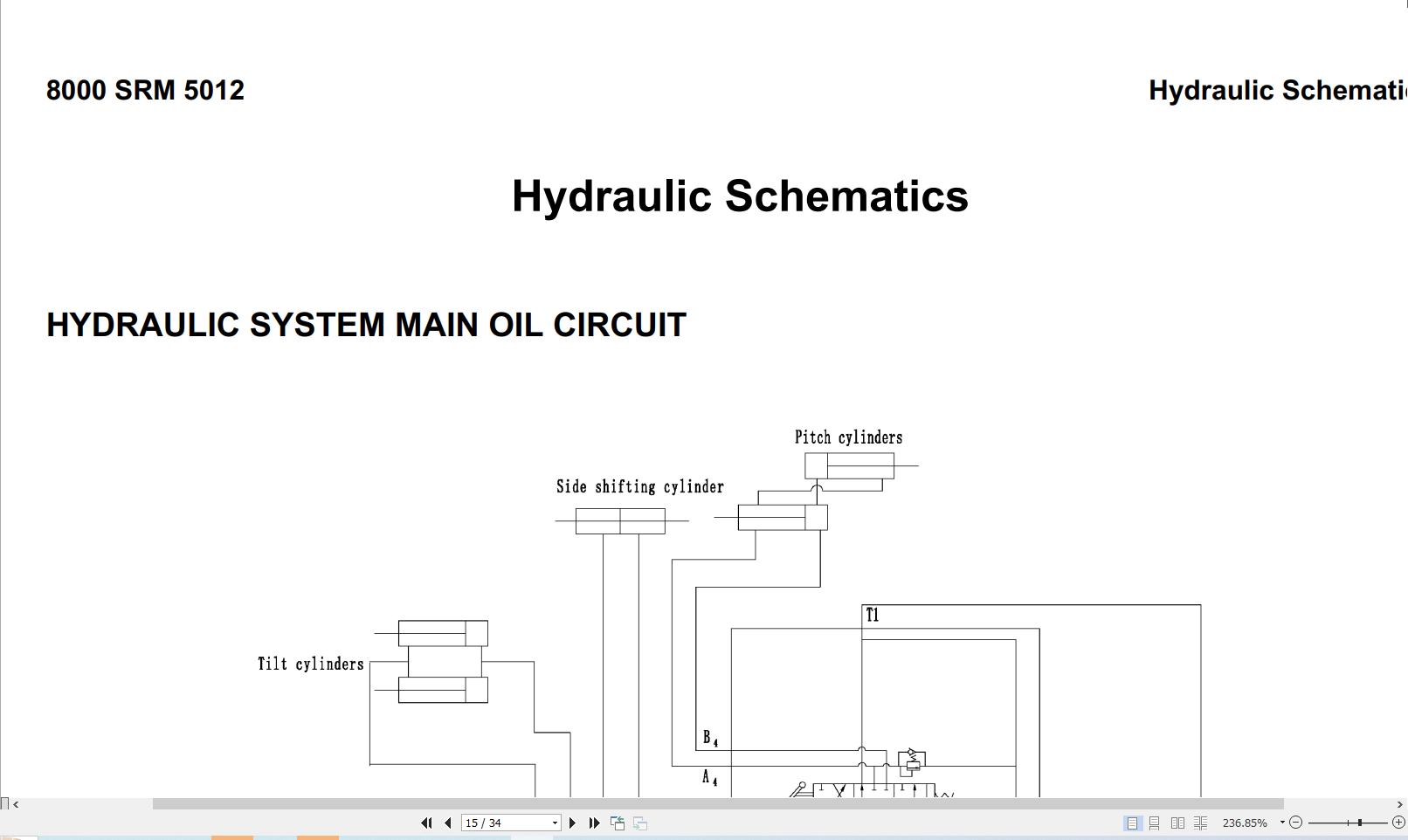1408x840 pixels.
Task: Select continuous facing view mode
Action: click(1201, 823)
